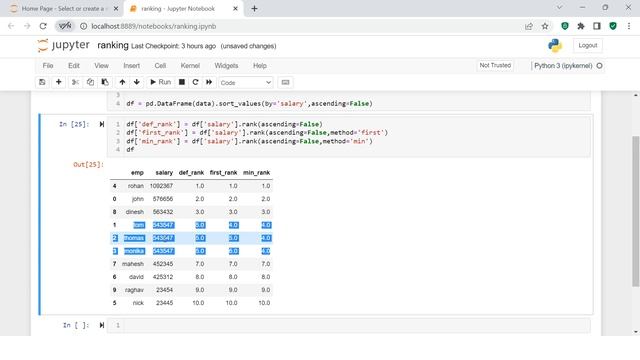This screenshot has width=640, height=360.
Task: Open the command palette keyboard icon
Action: 285,82
